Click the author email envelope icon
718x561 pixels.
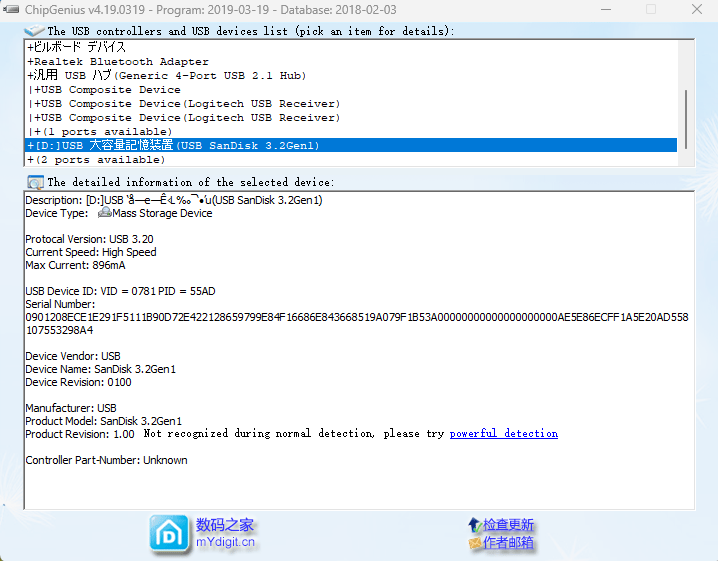pyautogui.click(x=474, y=543)
